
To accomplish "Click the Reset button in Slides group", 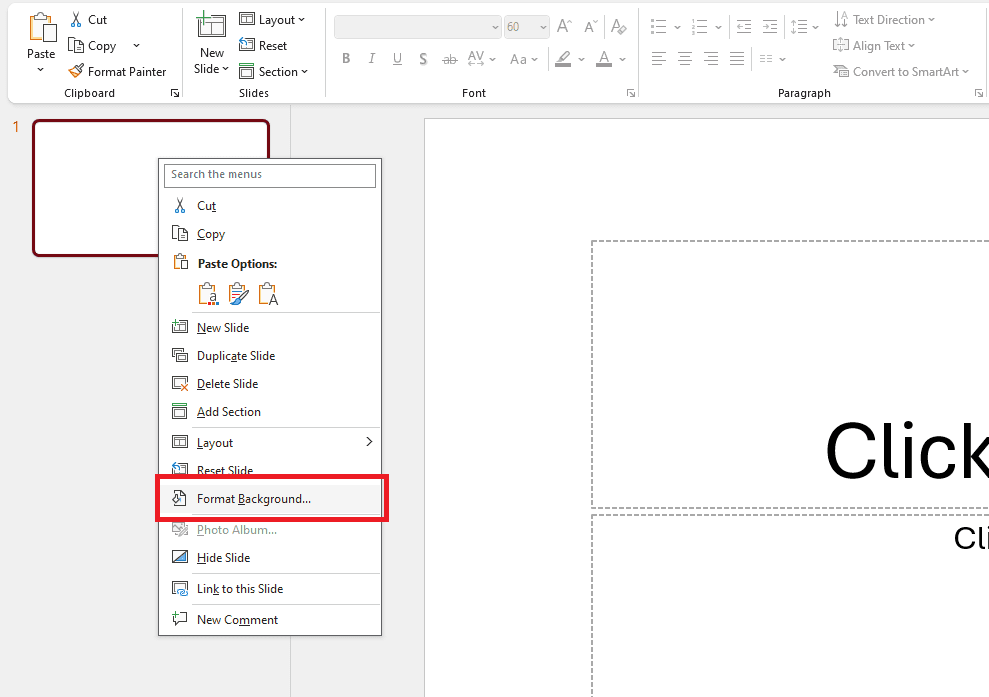I will (x=263, y=45).
